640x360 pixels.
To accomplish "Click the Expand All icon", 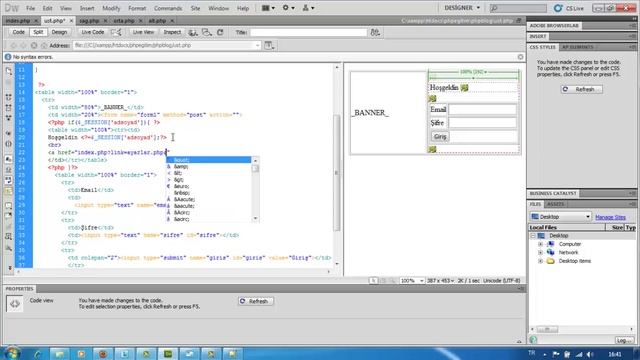I will (9, 118).
